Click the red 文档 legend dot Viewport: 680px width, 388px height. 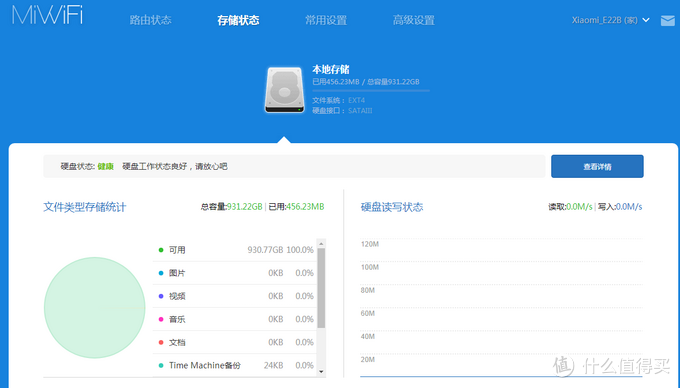click(161, 342)
